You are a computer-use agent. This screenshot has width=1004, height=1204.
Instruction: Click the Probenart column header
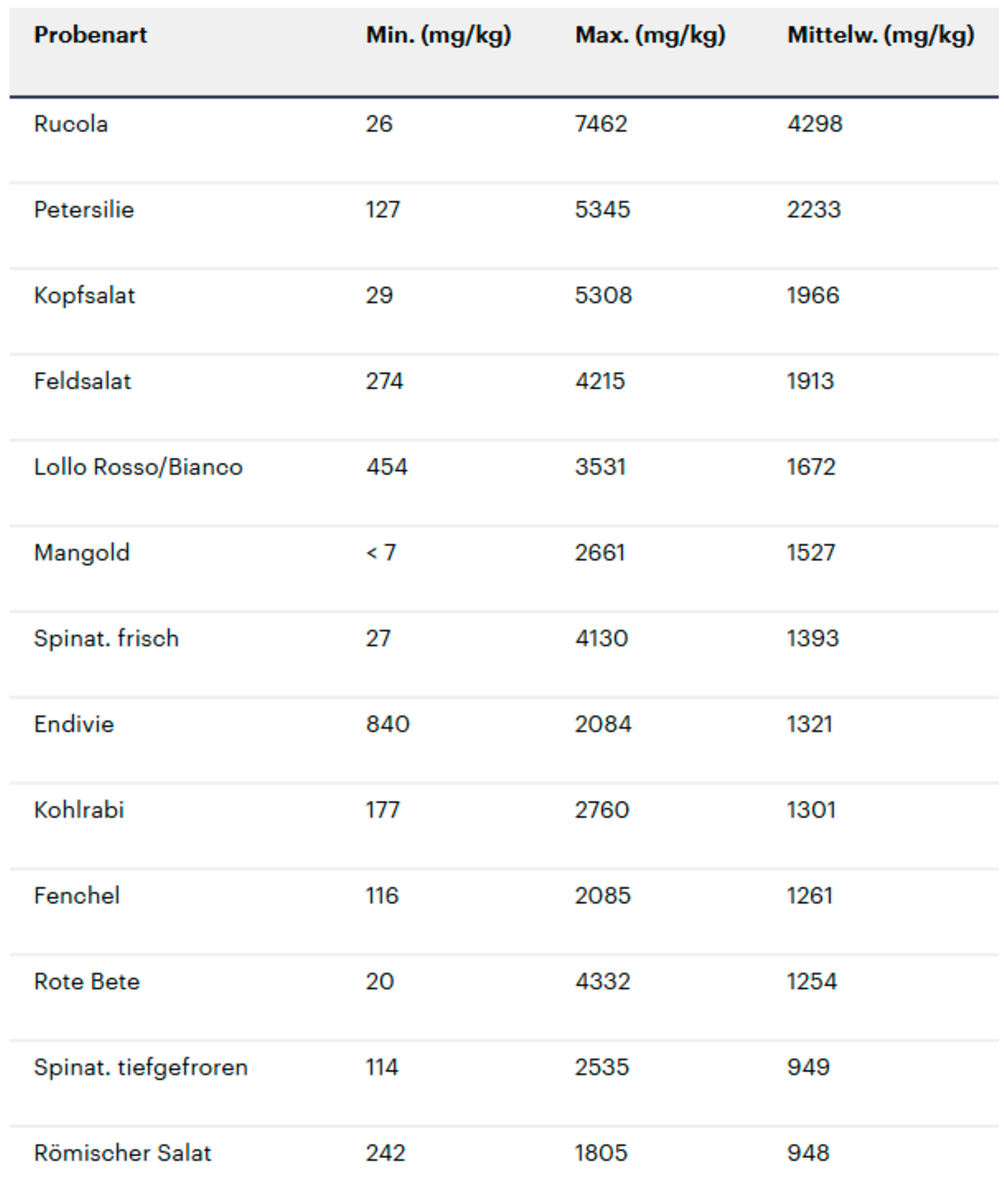coord(90,35)
